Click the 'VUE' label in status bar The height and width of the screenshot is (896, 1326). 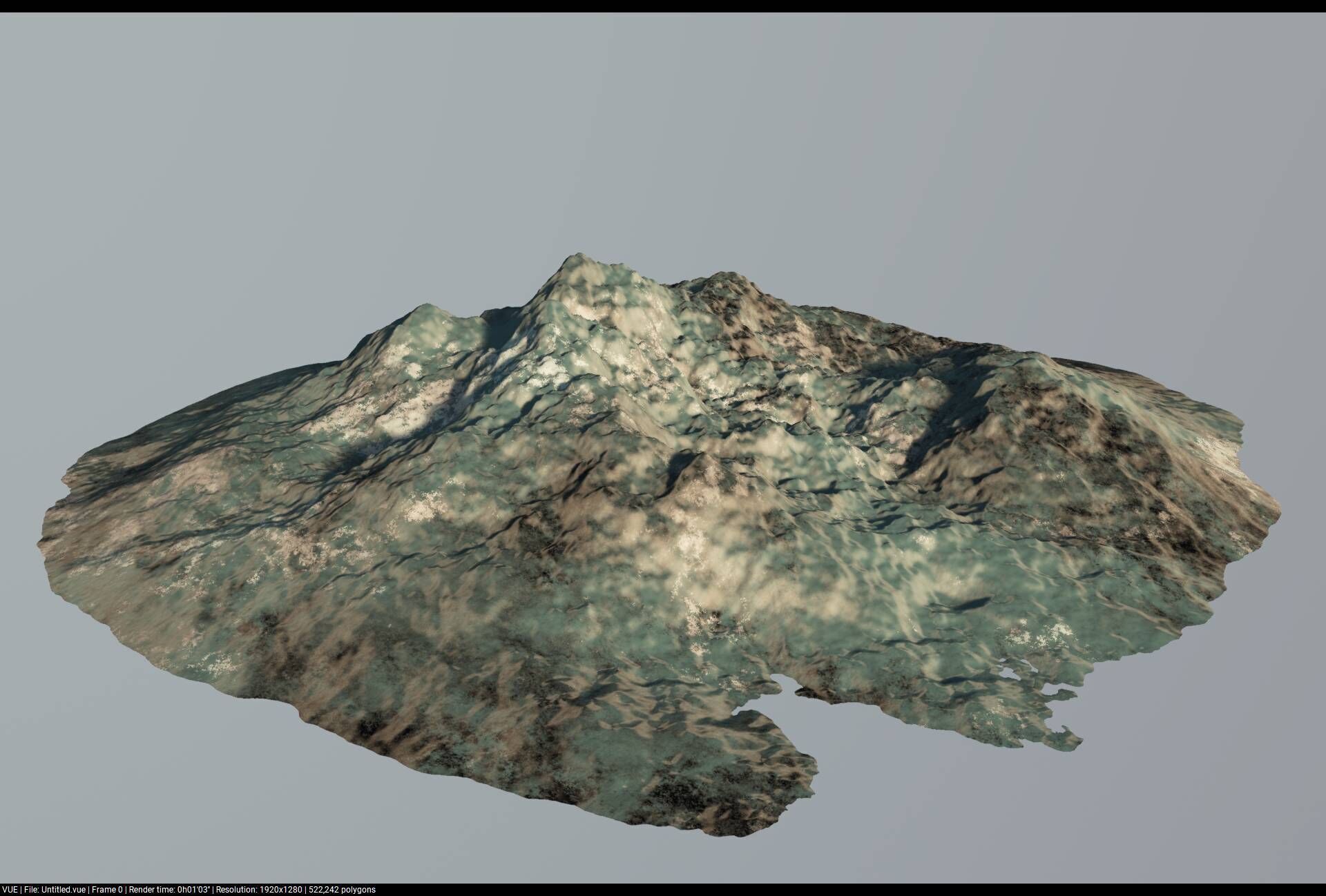click(10, 890)
